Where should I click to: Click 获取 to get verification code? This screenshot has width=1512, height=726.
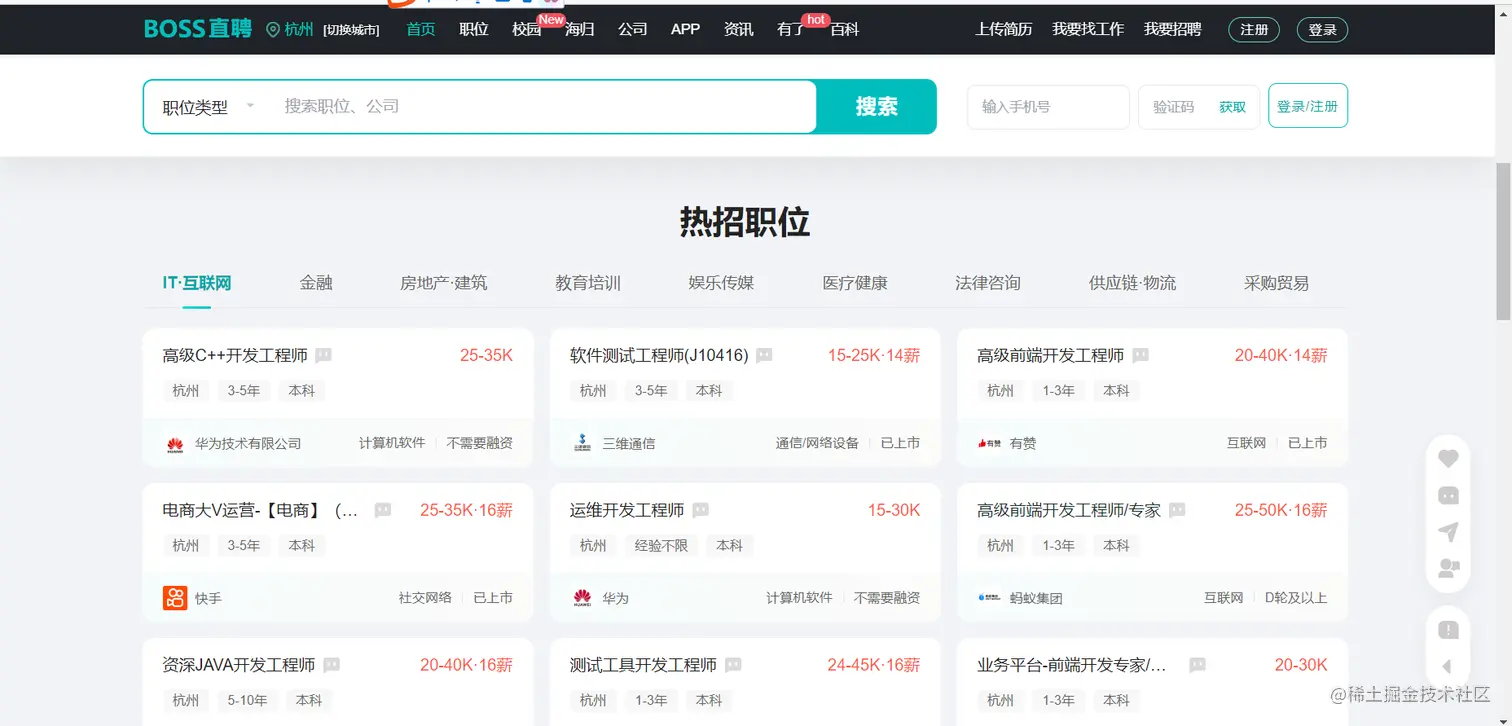(1232, 107)
